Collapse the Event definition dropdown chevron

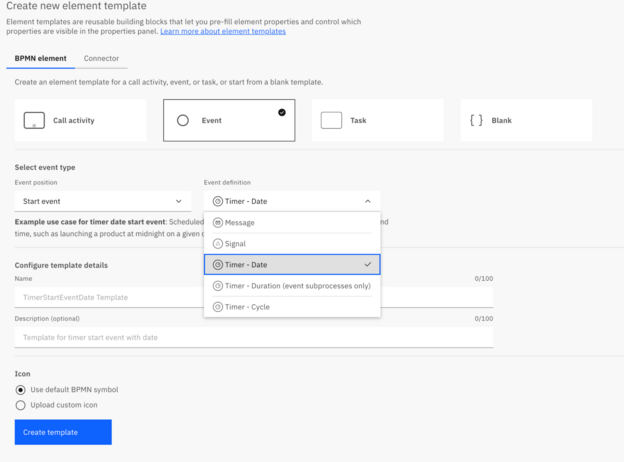coord(367,201)
